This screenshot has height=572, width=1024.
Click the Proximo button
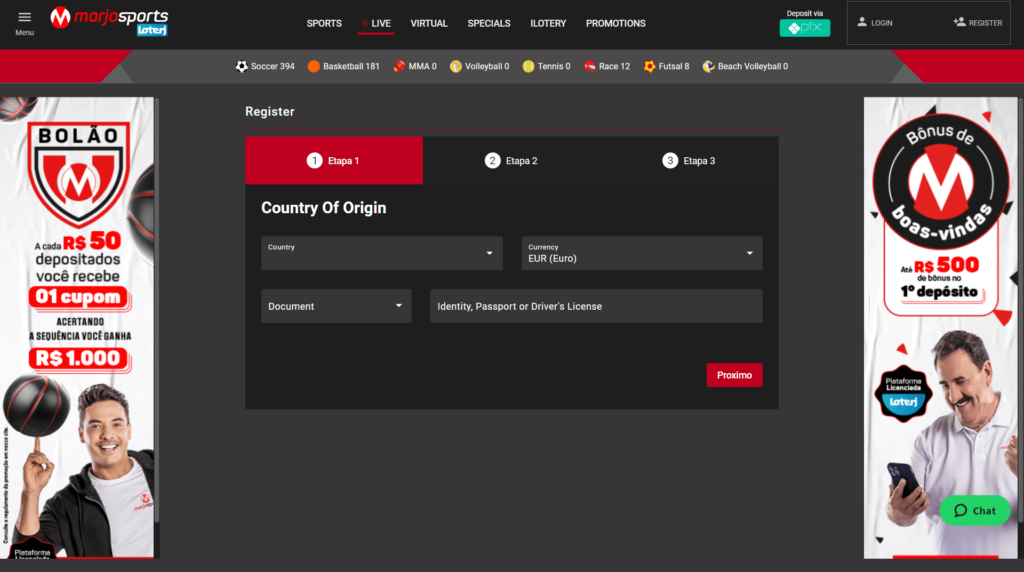click(734, 375)
